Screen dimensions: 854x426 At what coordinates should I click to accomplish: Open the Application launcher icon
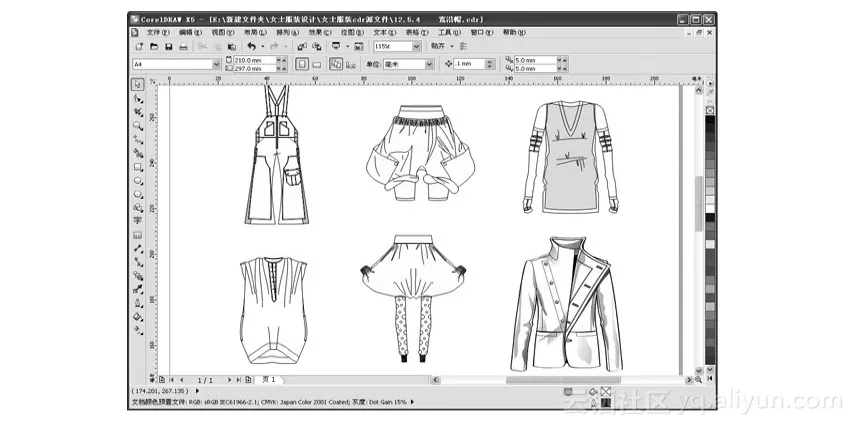[337, 47]
